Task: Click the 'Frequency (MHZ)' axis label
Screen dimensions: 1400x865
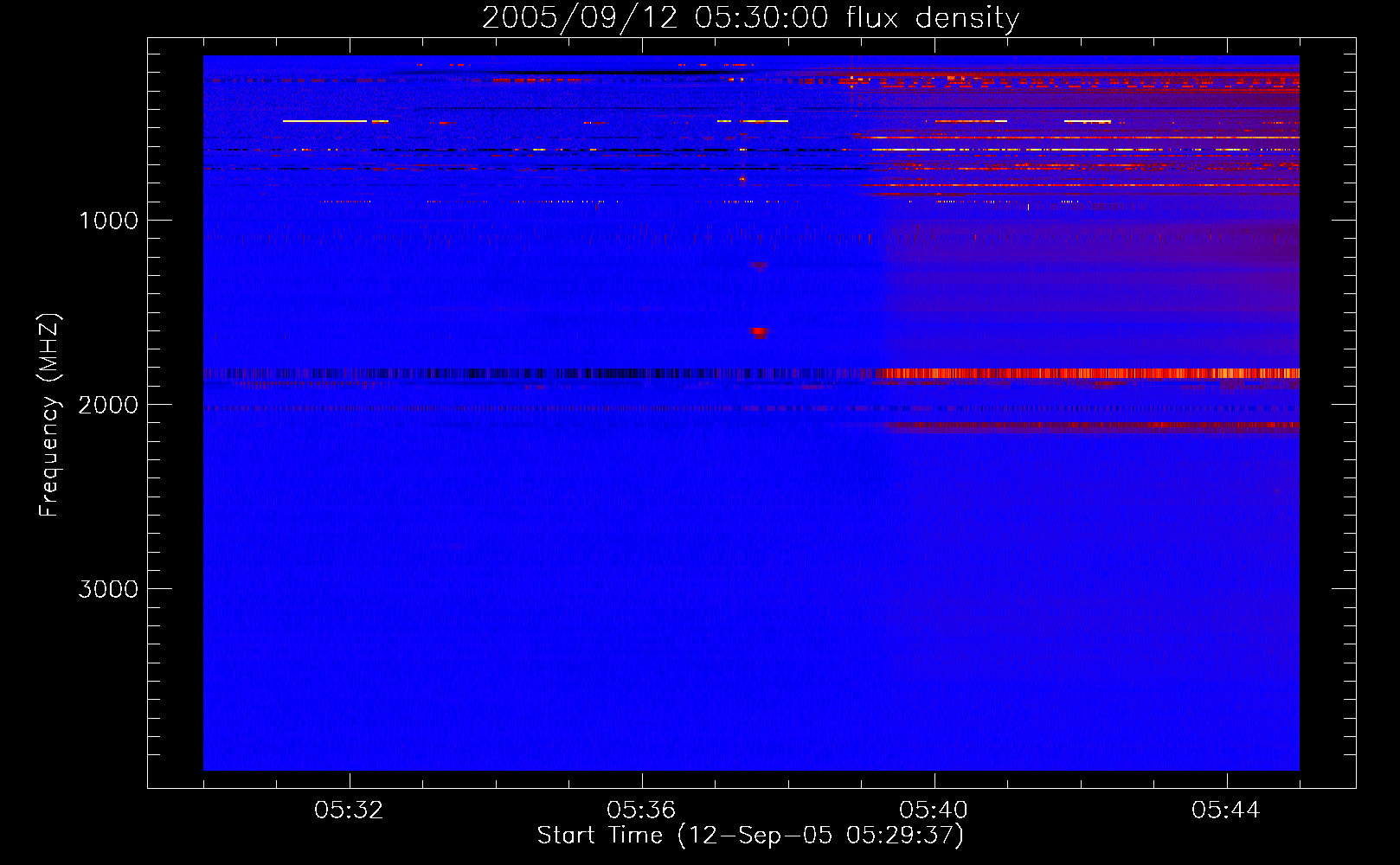Action: coord(49,416)
